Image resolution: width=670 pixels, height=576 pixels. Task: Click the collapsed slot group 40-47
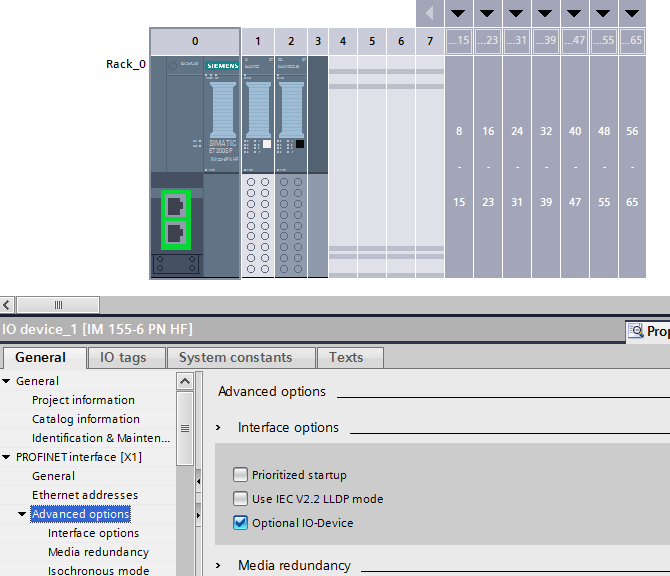pyautogui.click(x=575, y=167)
